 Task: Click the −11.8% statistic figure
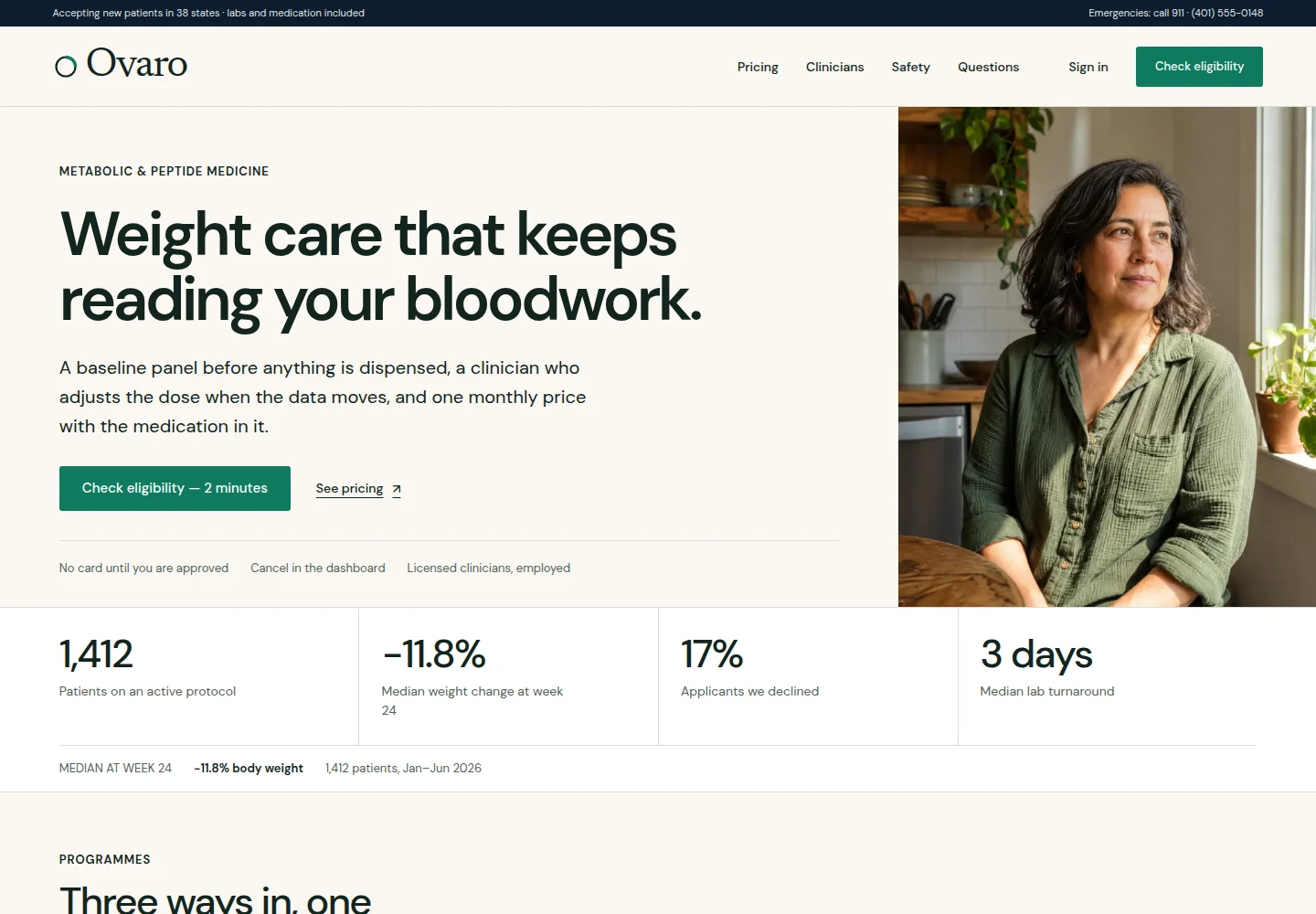[x=434, y=654]
